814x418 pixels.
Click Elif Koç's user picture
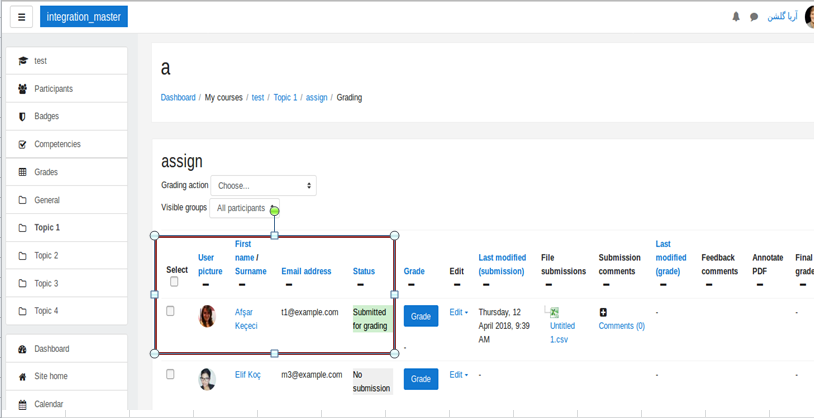click(207, 380)
